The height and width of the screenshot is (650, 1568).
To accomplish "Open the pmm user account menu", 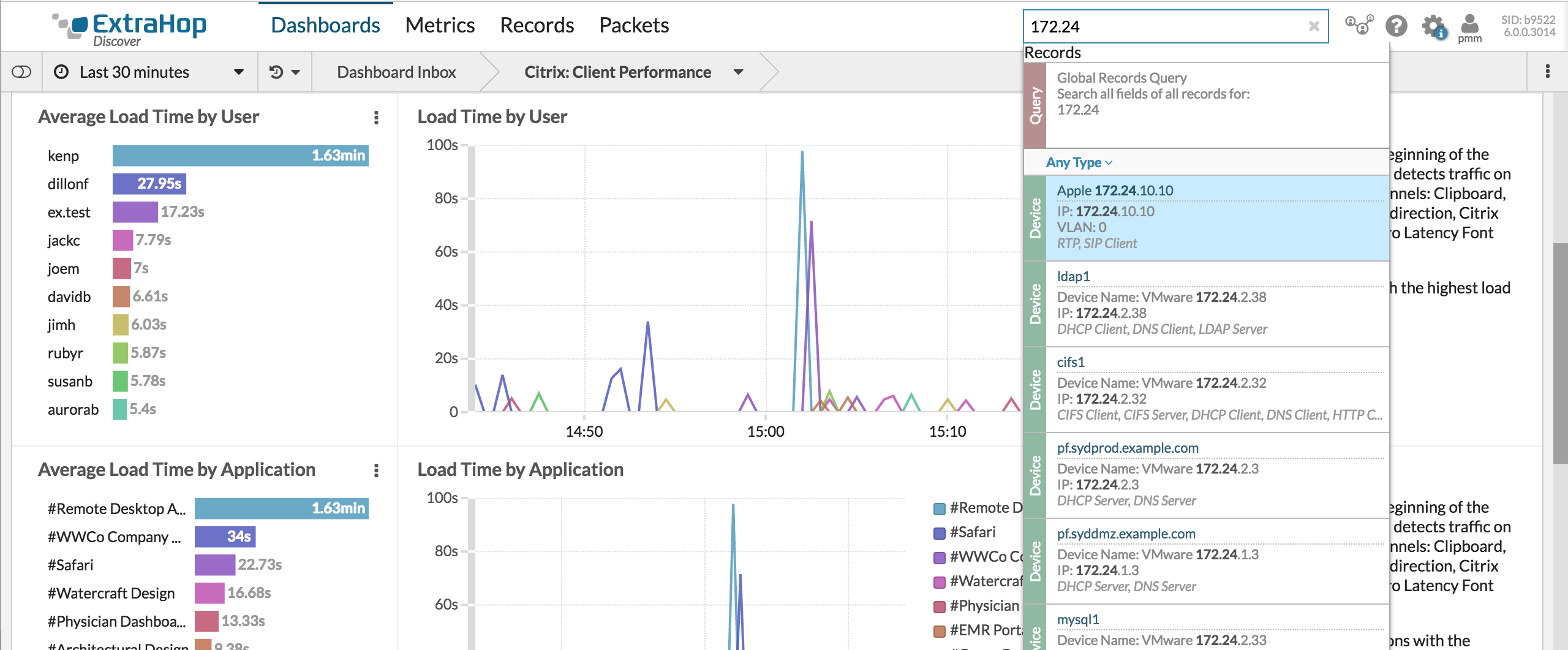I will [x=1469, y=29].
